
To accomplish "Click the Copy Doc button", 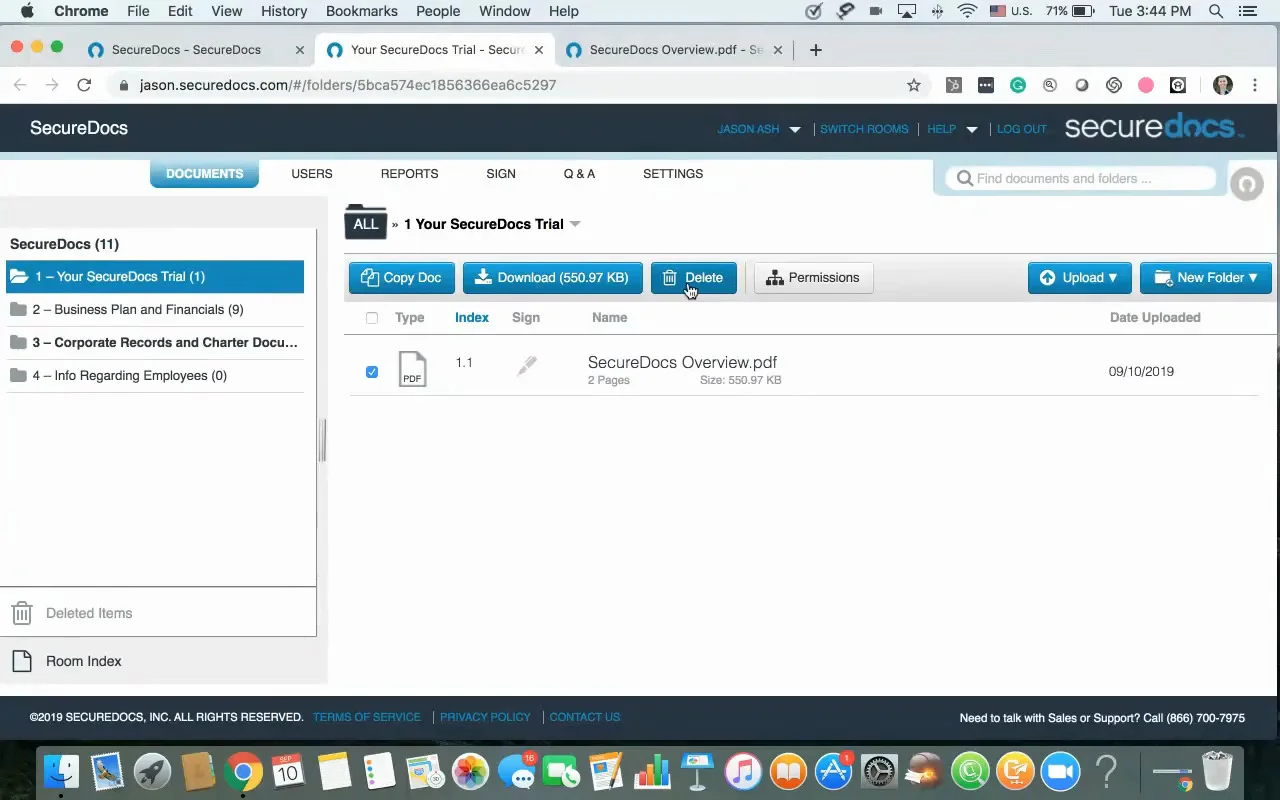I will pos(401,278).
